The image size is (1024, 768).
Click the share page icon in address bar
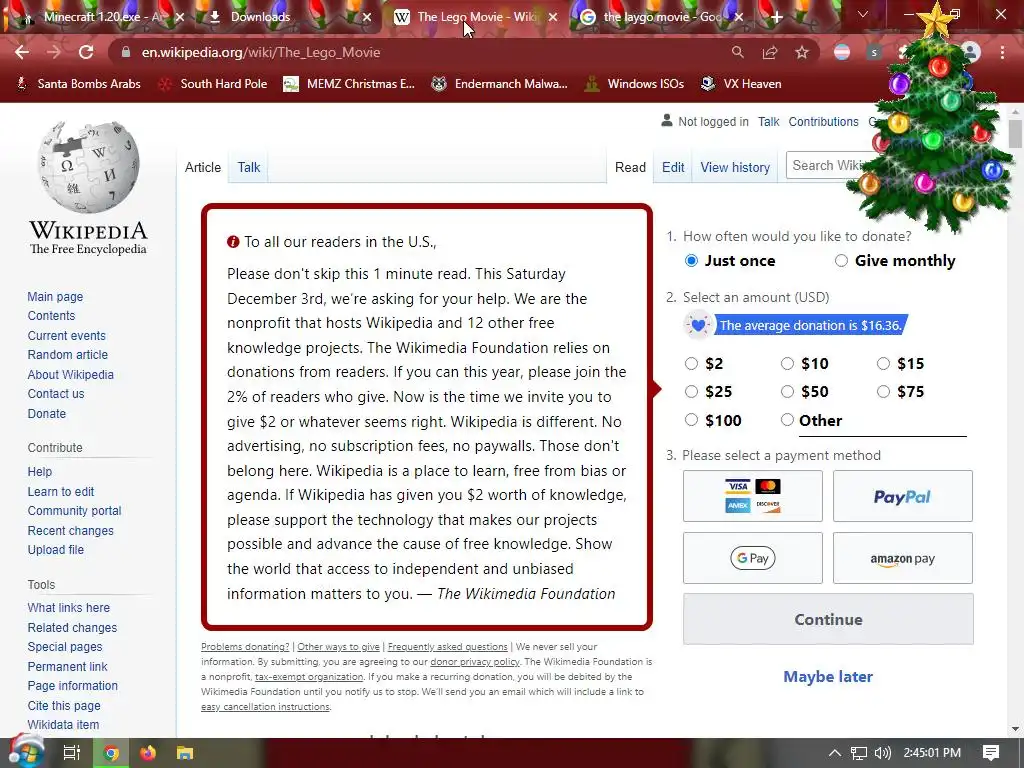(x=770, y=52)
